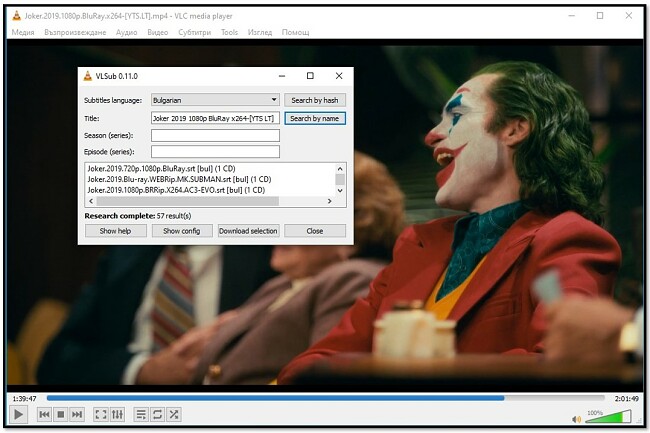The image size is (650, 433).
Task: Seek within the blue playback progress bar
Action: point(325,398)
